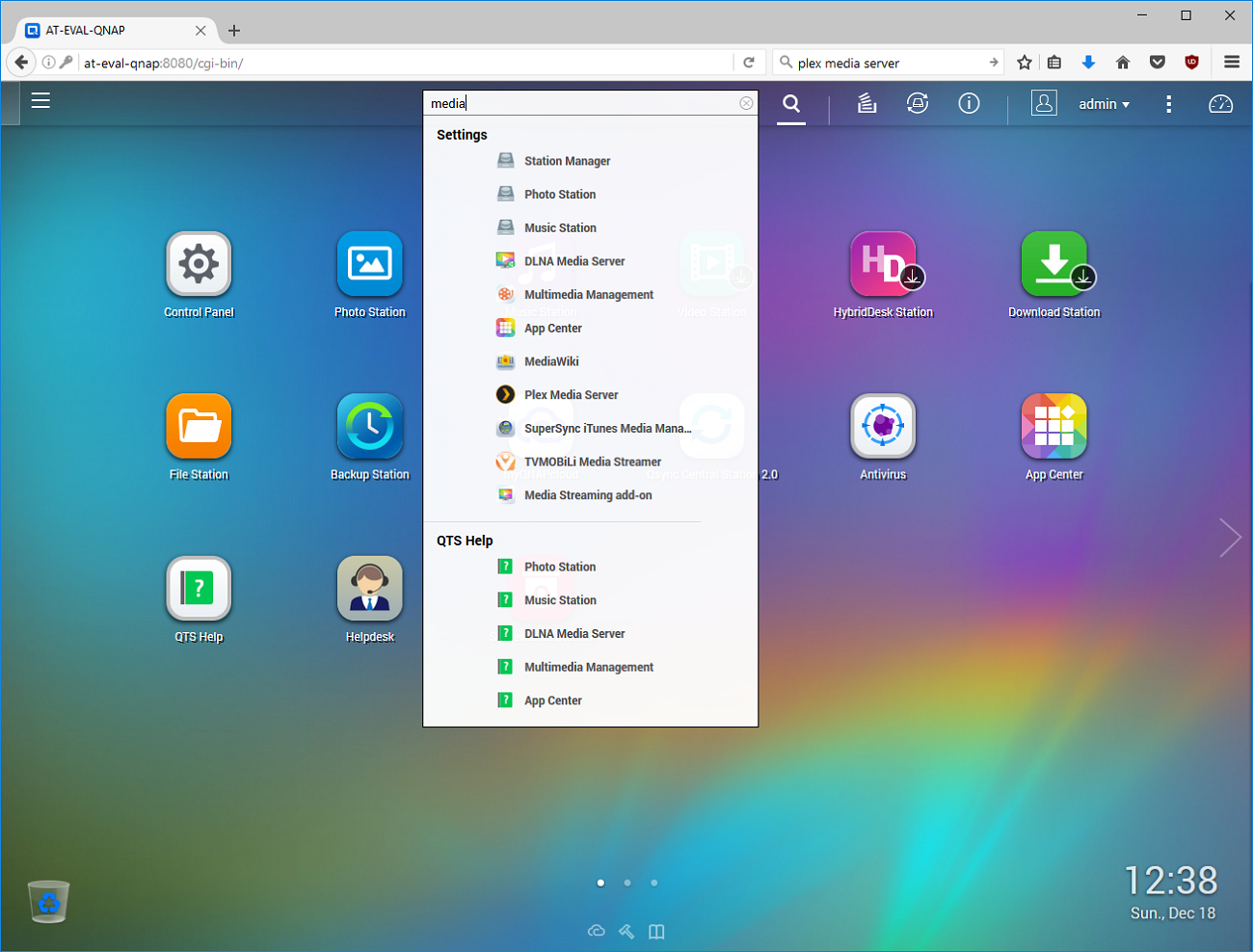The height and width of the screenshot is (952, 1253).
Task: Close the AT-EVAL-QNAP tab
Action: click(x=200, y=31)
